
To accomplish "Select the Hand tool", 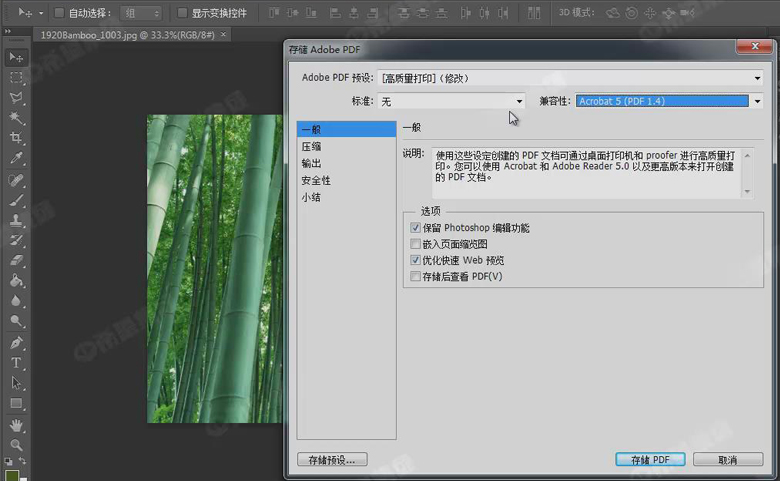I will pos(17,424).
